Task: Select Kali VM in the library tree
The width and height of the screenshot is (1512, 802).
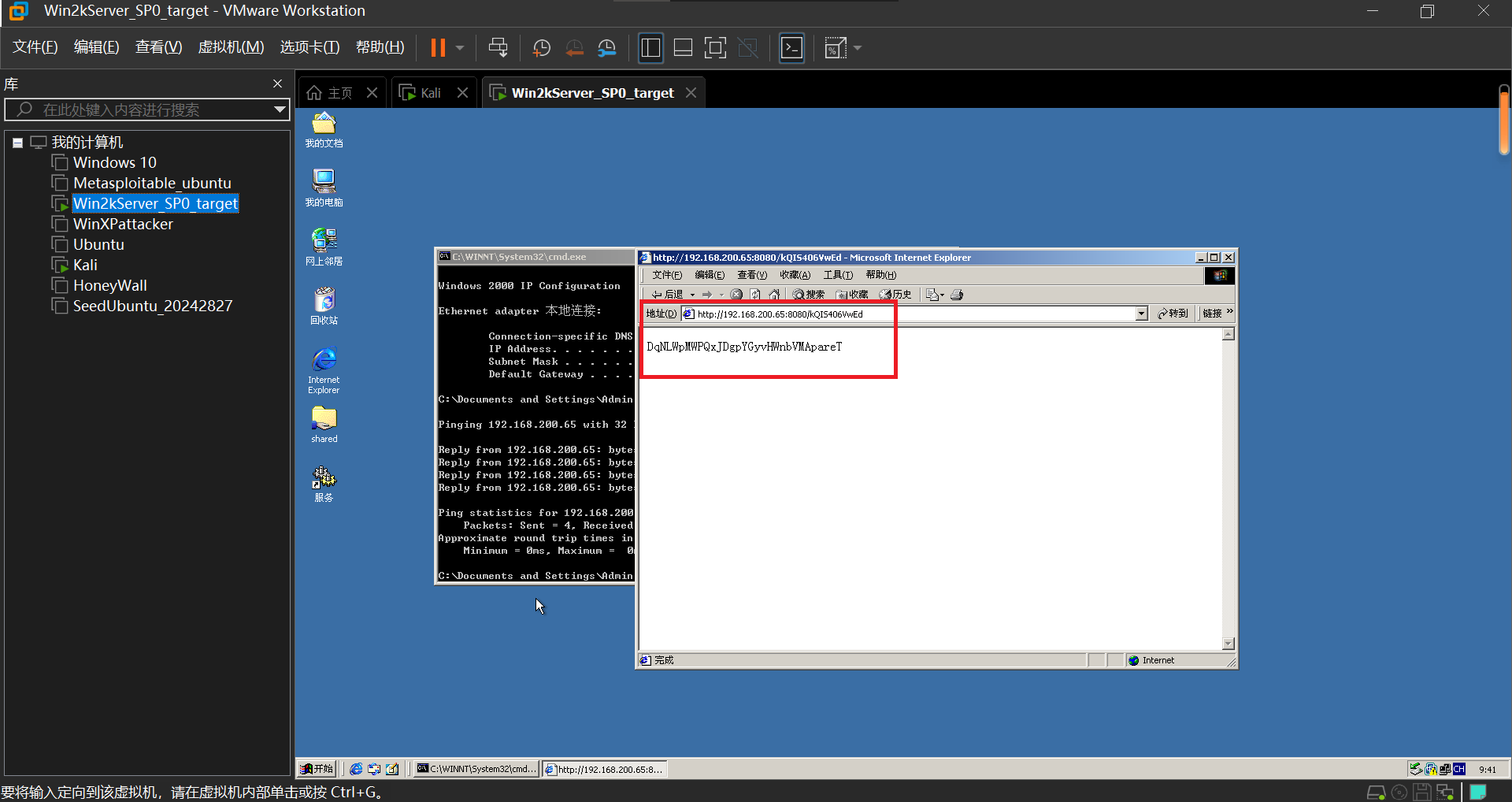Action: (x=75, y=265)
